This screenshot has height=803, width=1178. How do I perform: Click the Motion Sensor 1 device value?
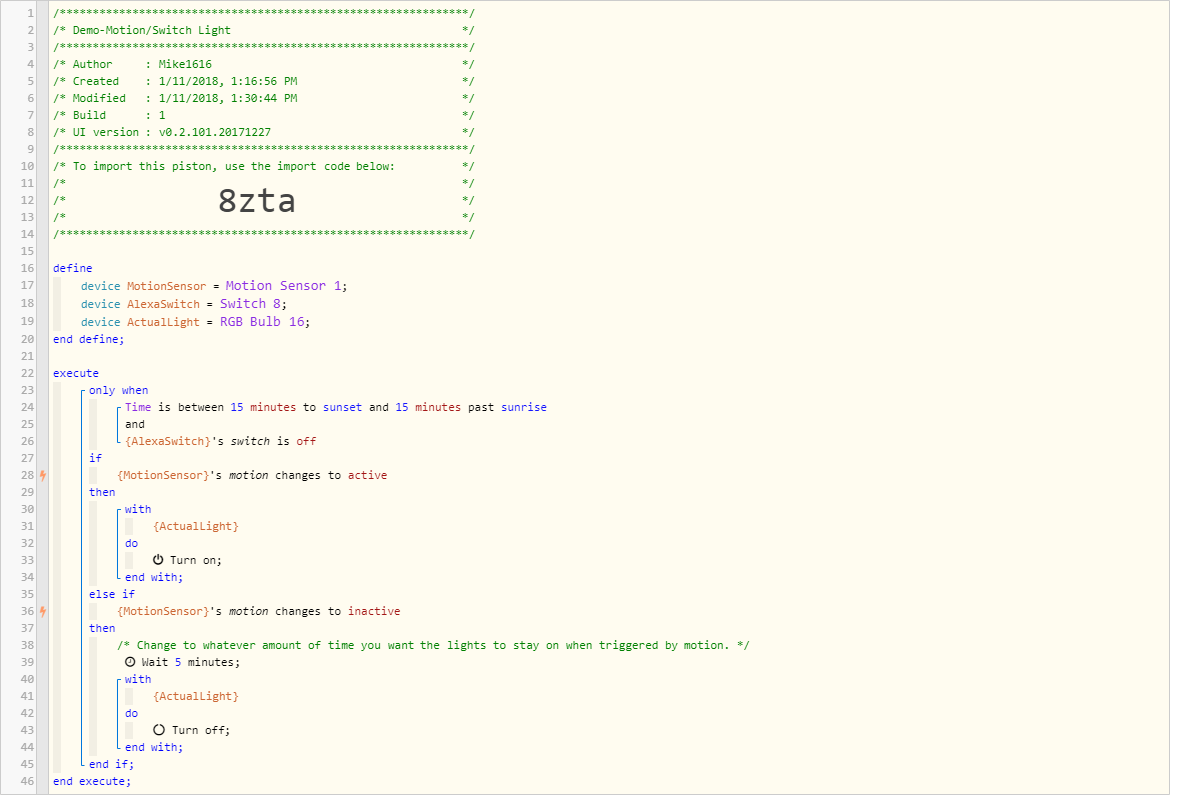[x=283, y=285]
